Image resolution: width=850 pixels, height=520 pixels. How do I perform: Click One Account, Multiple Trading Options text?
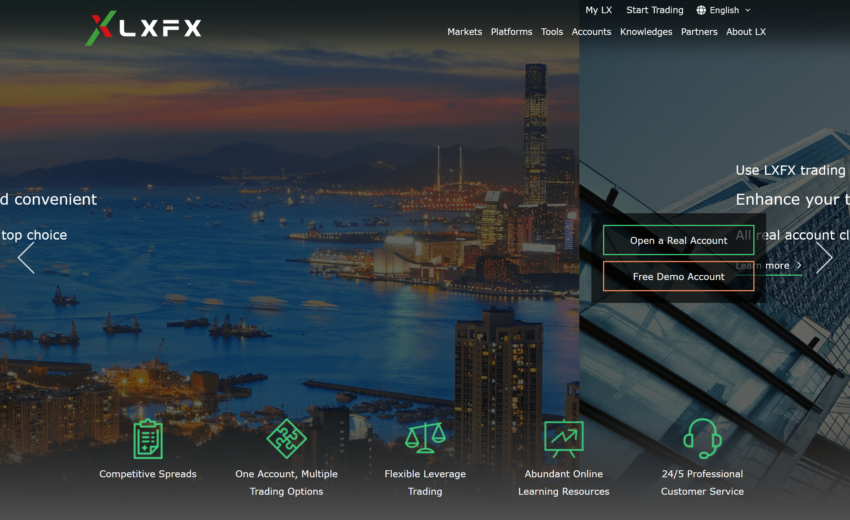tap(286, 483)
